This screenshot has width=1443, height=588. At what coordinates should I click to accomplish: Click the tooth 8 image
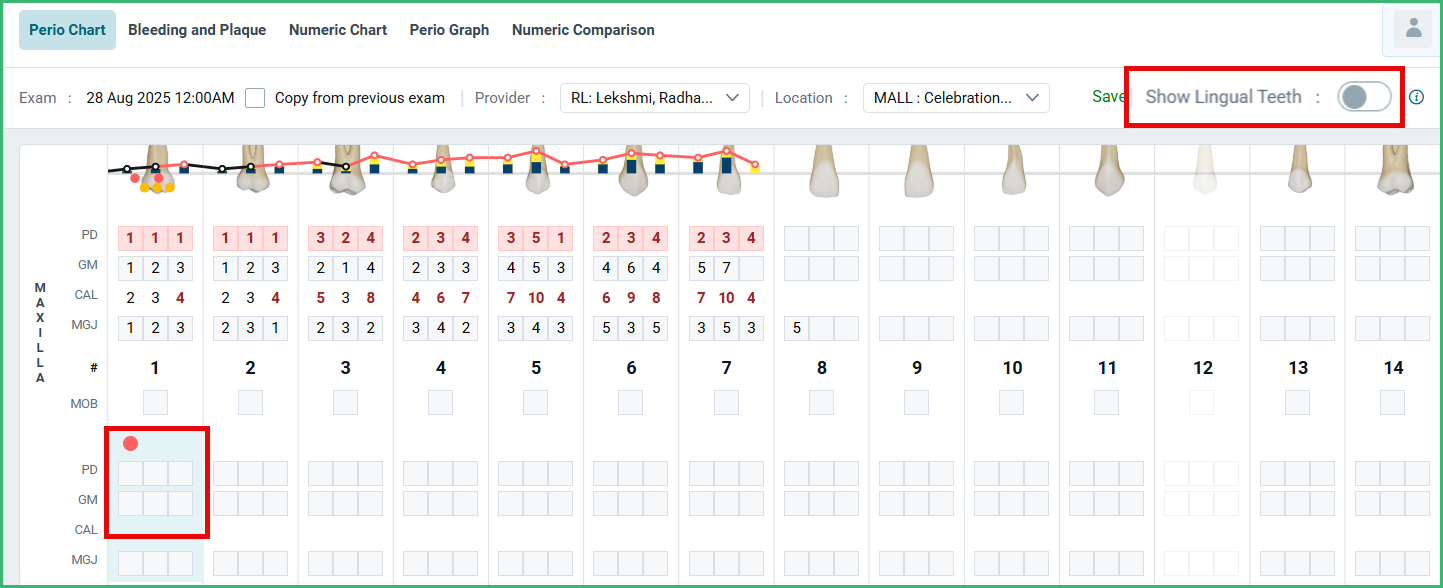822,172
